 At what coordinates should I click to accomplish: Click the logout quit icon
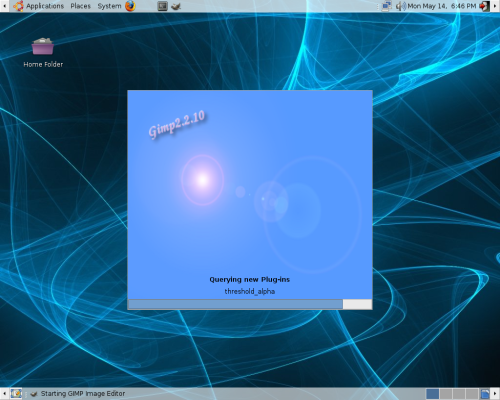pos(484,6)
